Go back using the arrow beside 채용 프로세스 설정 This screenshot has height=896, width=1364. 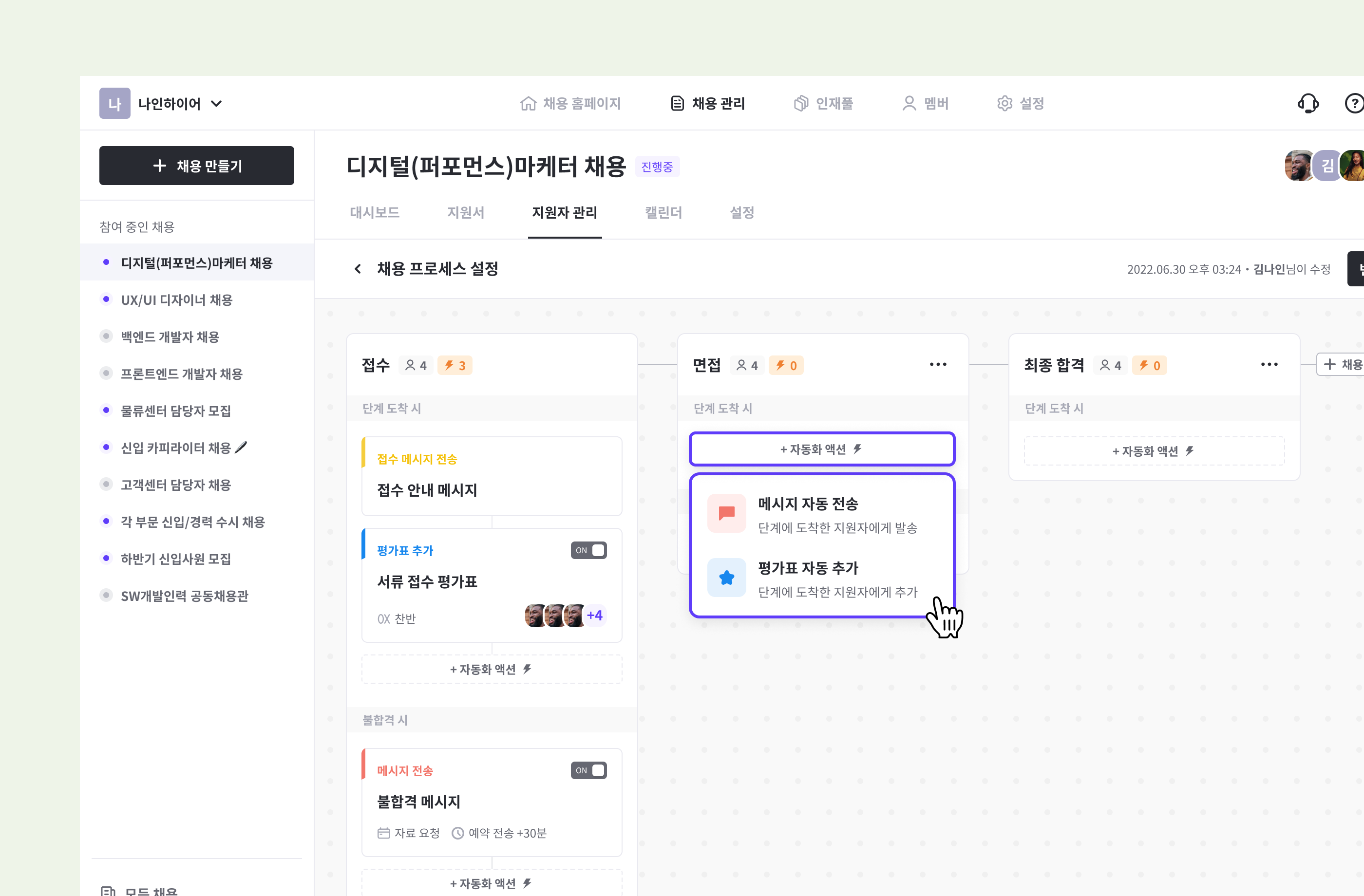(x=358, y=269)
